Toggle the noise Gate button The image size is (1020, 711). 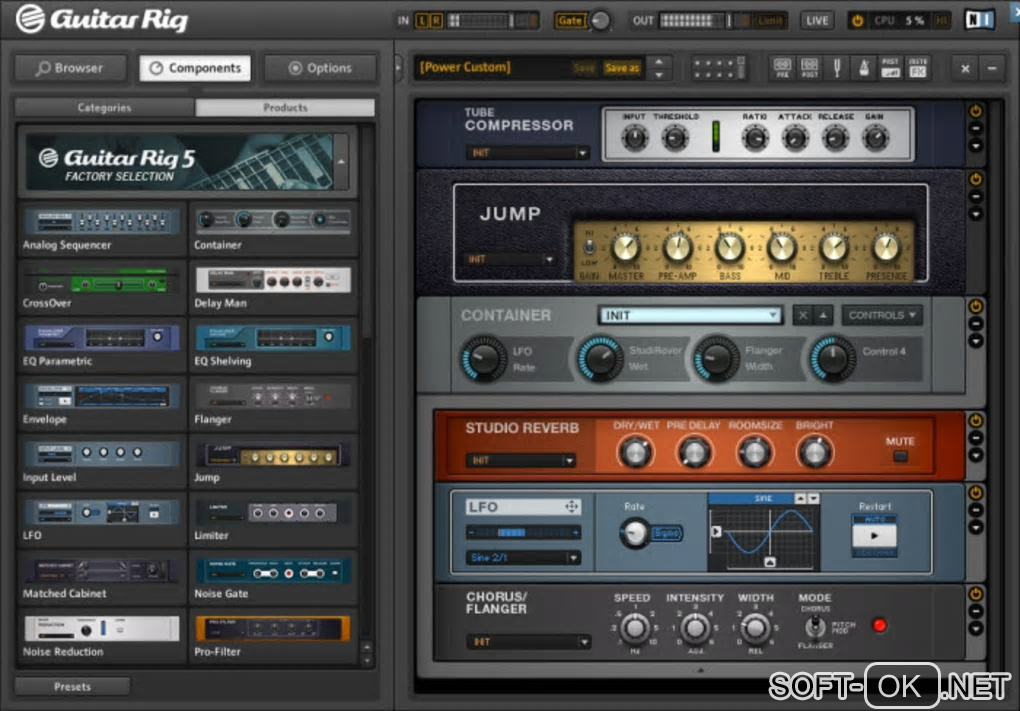(x=570, y=21)
